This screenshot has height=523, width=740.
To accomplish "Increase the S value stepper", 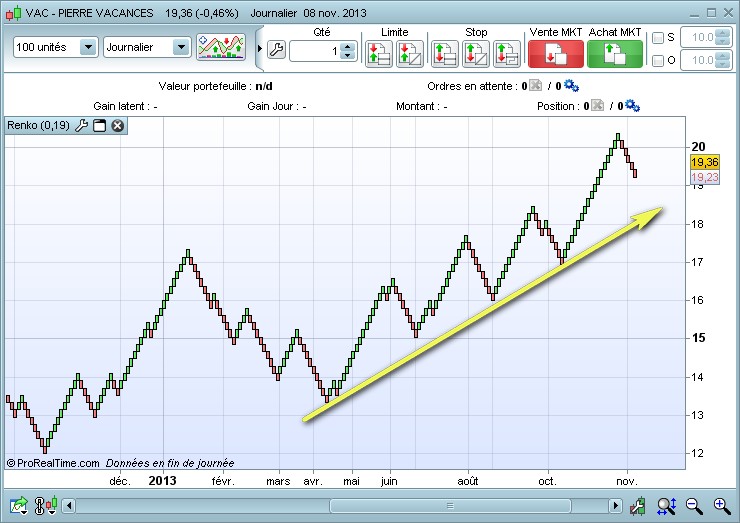I will coord(723,33).
